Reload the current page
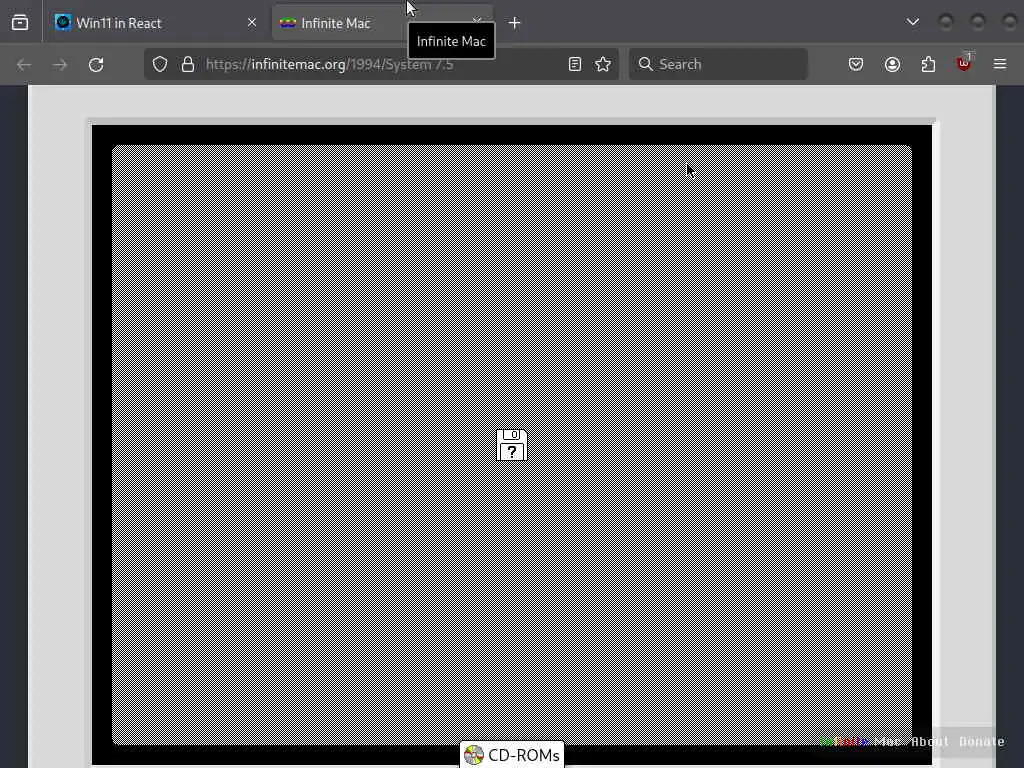 [x=96, y=64]
